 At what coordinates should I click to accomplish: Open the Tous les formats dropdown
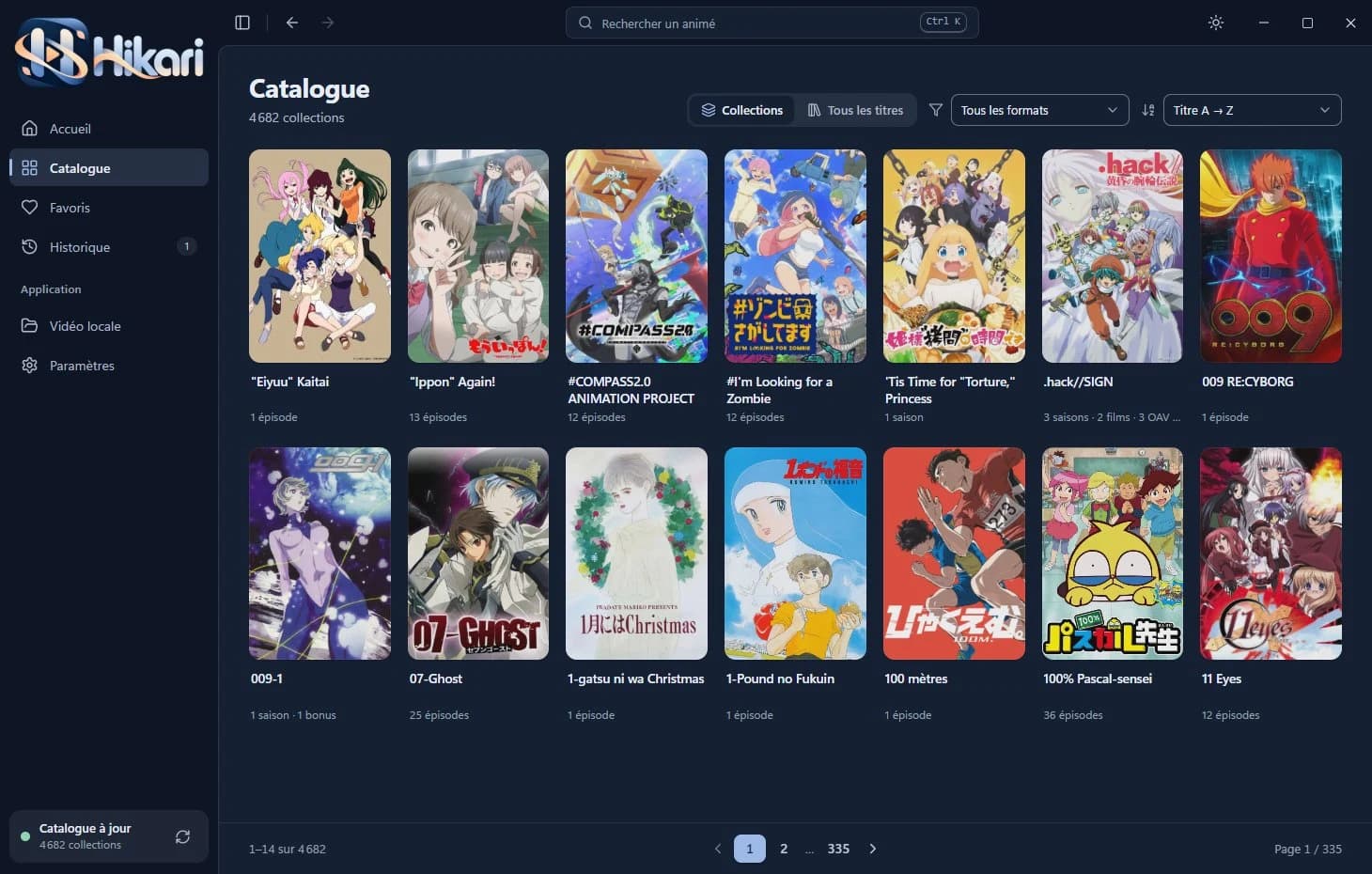point(1039,110)
